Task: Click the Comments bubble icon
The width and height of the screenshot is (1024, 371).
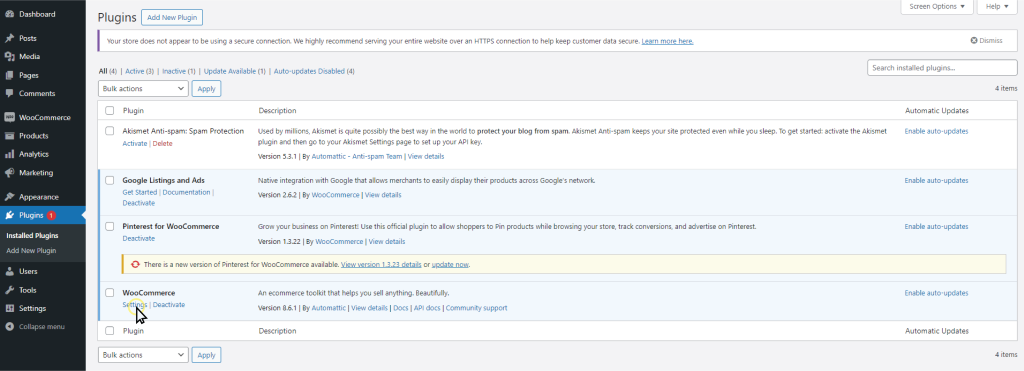Action: 9,93
